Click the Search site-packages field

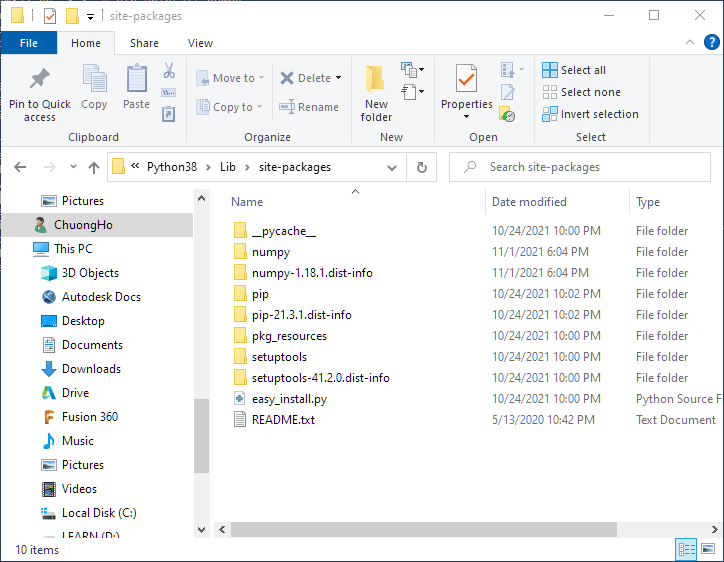tap(590, 167)
